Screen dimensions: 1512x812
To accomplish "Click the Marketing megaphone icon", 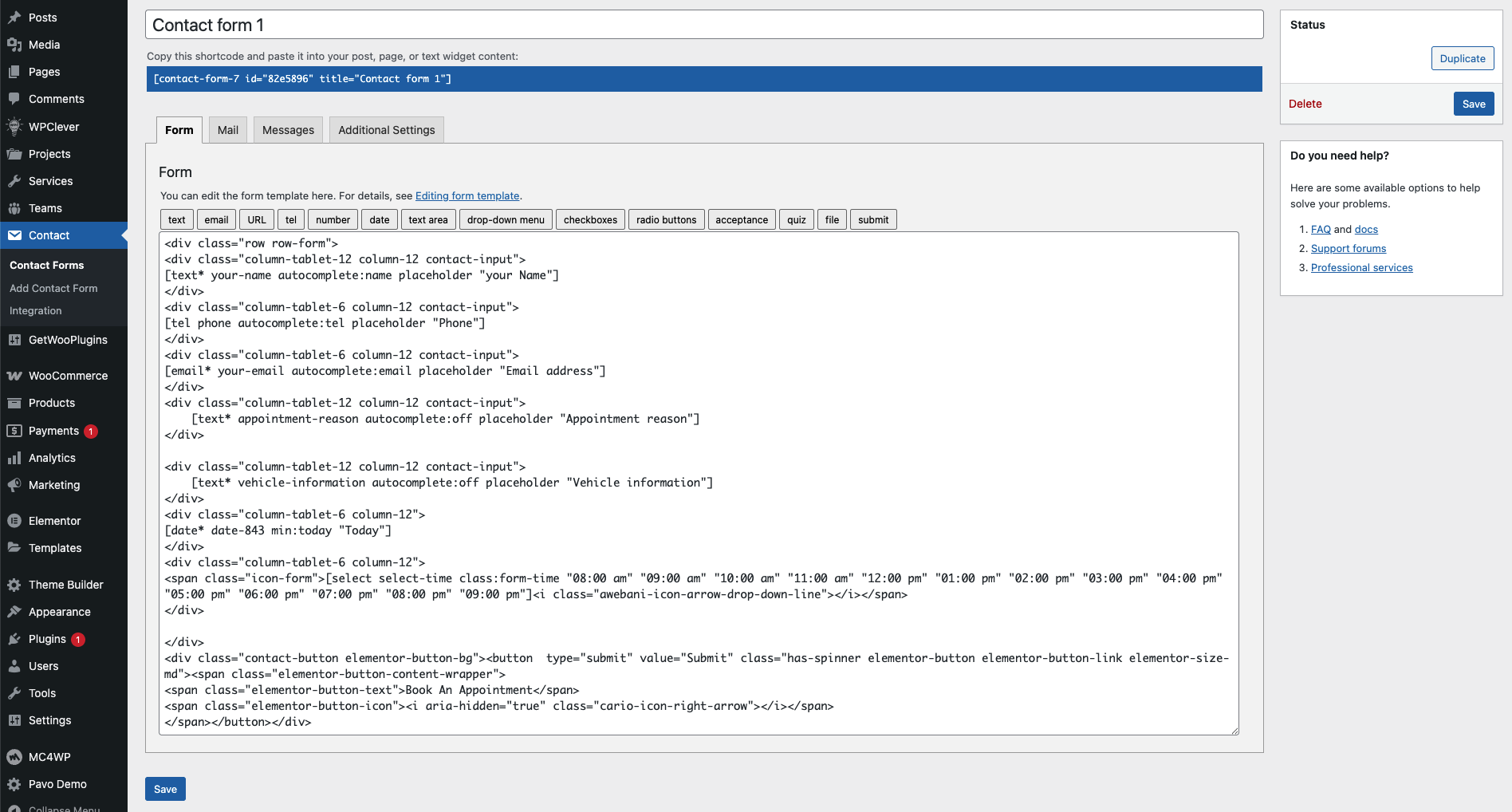I will coord(14,485).
